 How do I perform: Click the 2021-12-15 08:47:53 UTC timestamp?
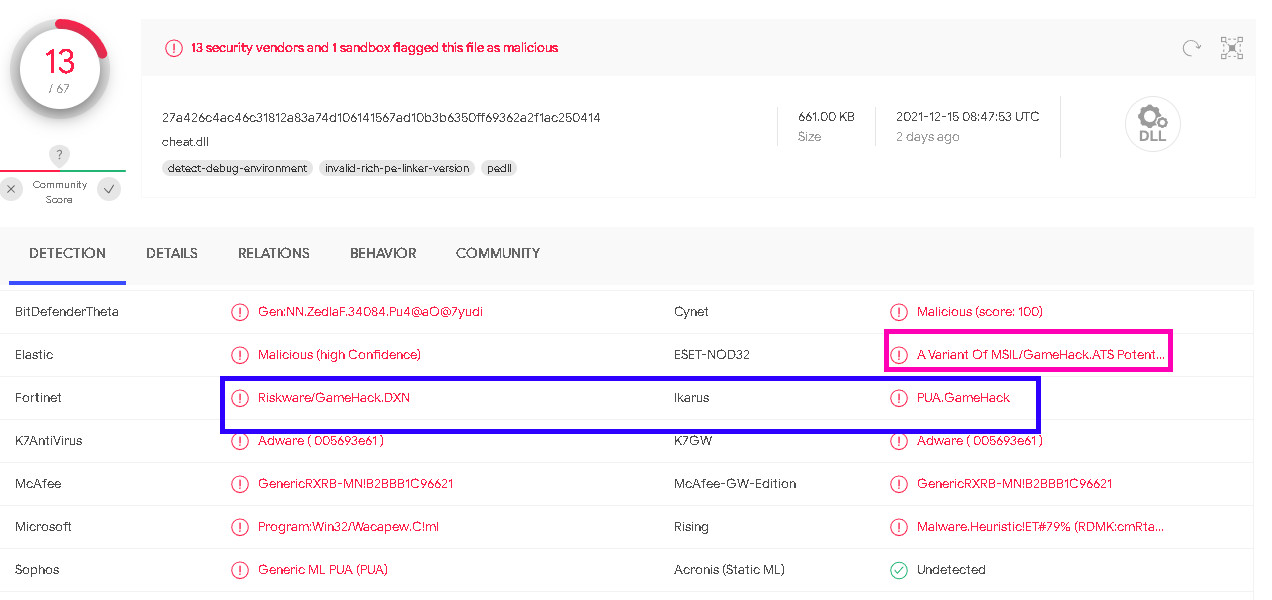pyautogui.click(x=968, y=117)
